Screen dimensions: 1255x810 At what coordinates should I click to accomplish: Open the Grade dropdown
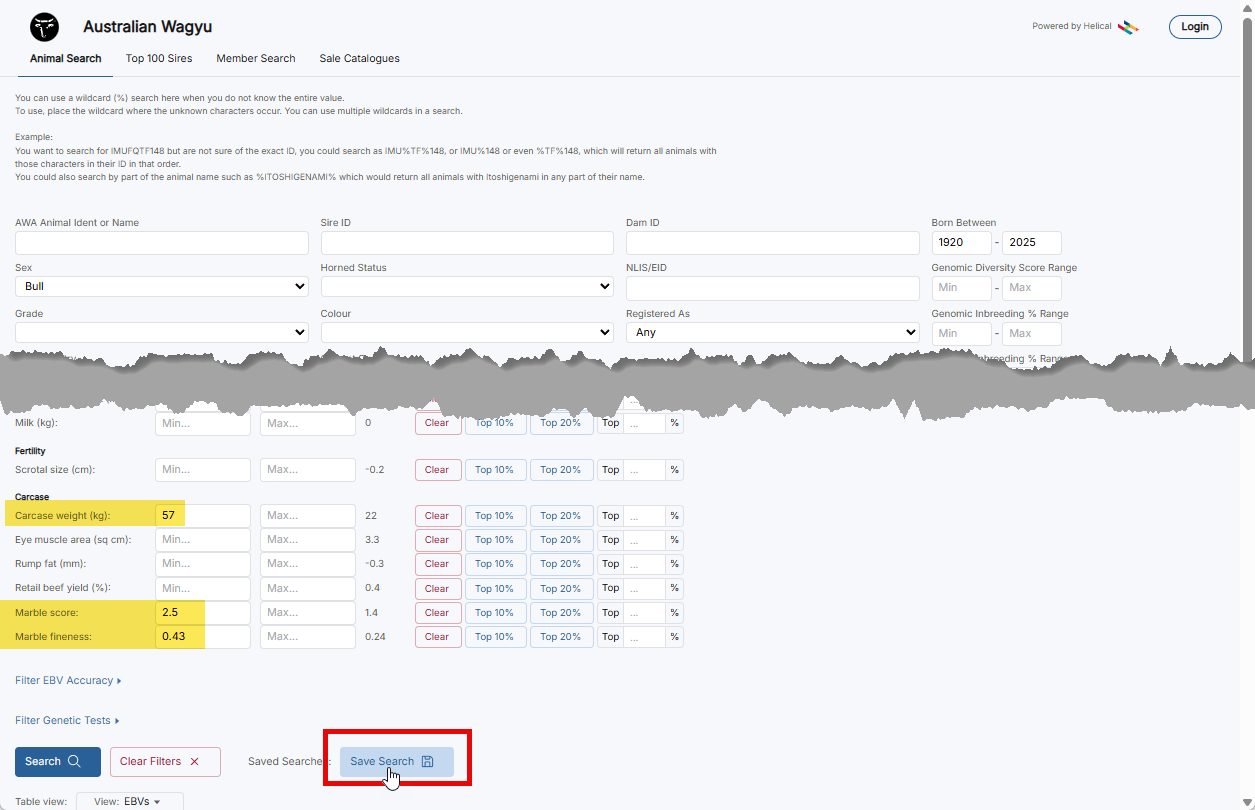tap(162, 332)
